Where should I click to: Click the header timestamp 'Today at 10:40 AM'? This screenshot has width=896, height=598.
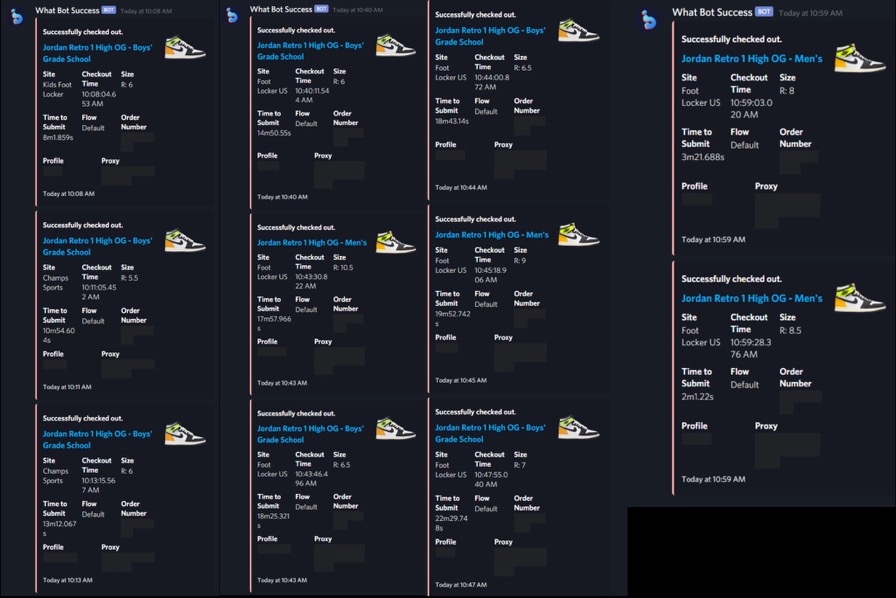click(358, 10)
